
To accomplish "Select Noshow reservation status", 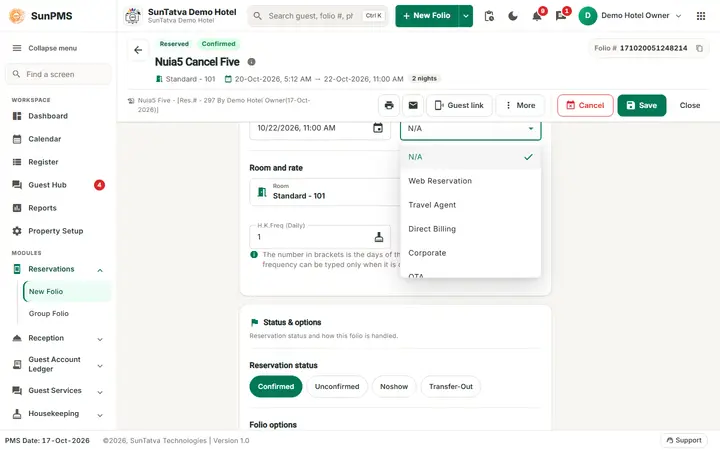I will [394, 387].
